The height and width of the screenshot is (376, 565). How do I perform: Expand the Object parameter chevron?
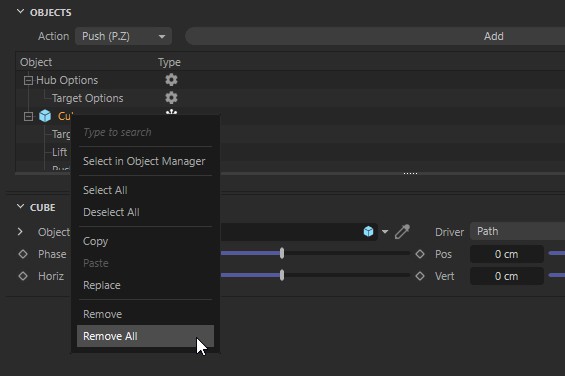(20, 232)
